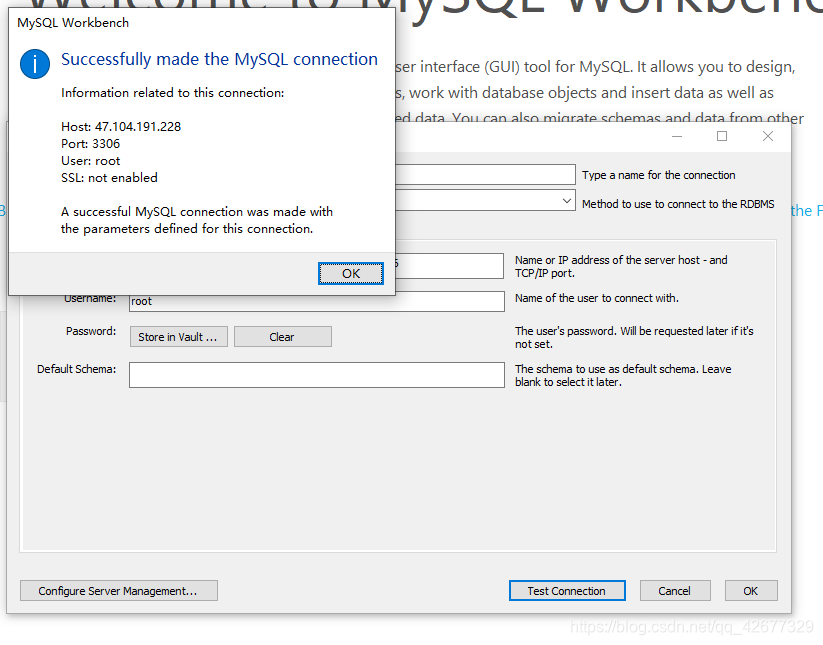Clear the stored password

pos(282,337)
